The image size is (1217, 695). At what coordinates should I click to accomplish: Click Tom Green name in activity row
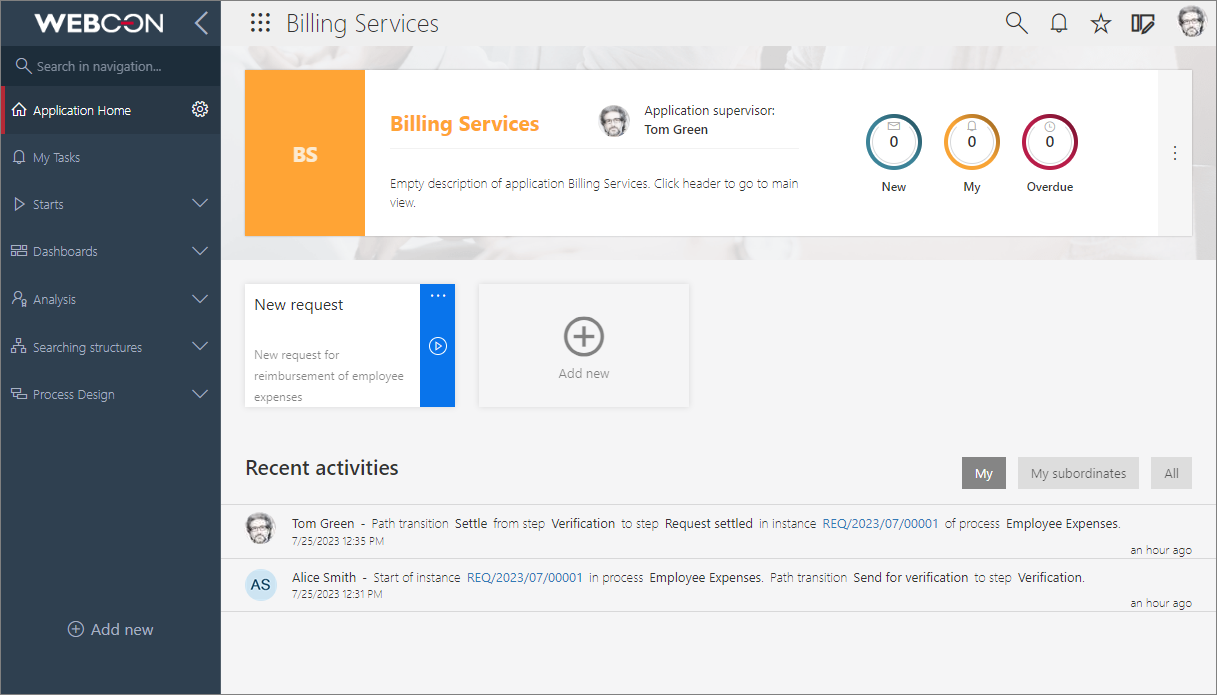pyautogui.click(x=323, y=523)
